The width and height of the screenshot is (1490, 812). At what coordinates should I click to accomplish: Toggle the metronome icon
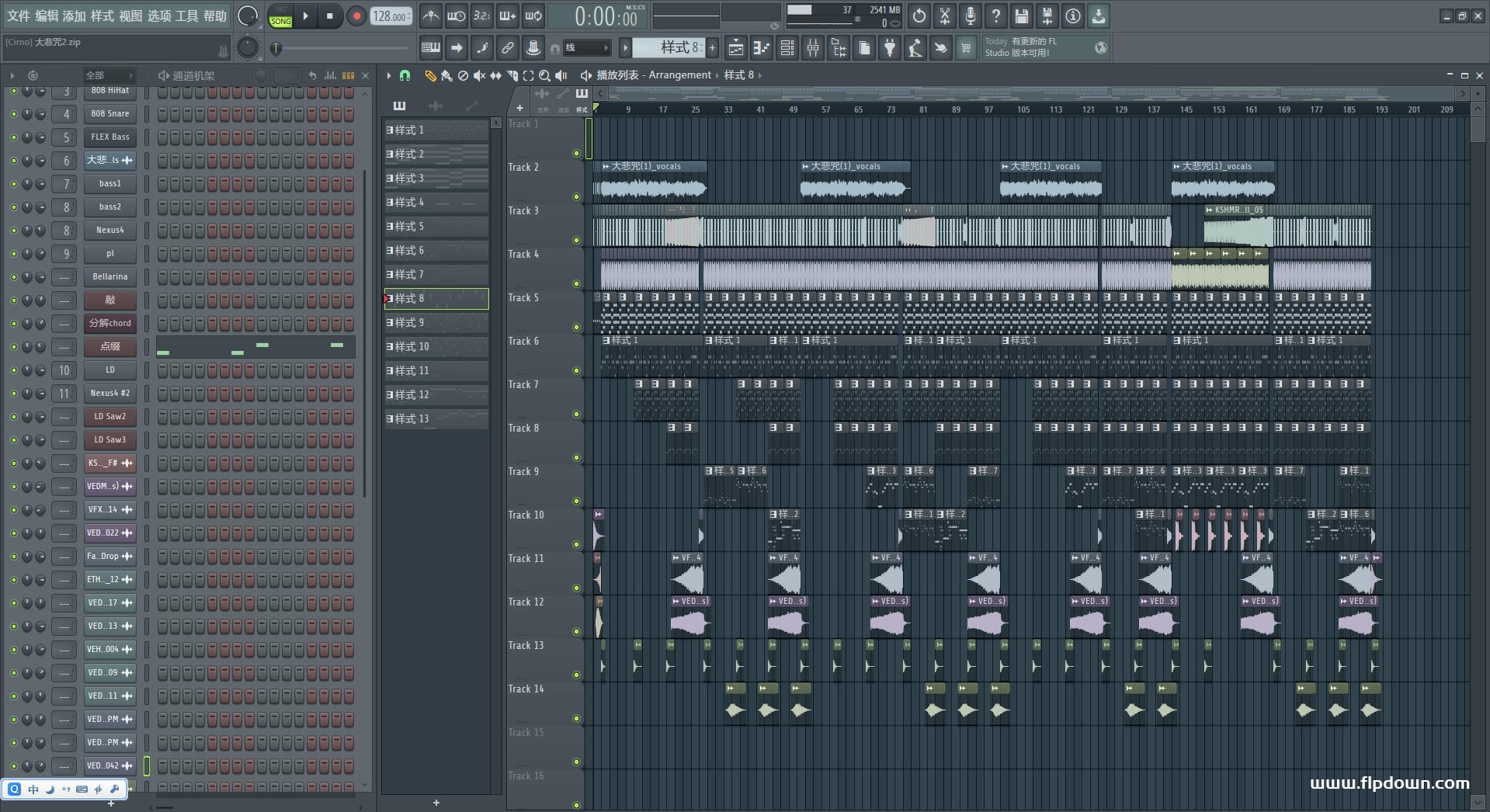click(x=431, y=16)
